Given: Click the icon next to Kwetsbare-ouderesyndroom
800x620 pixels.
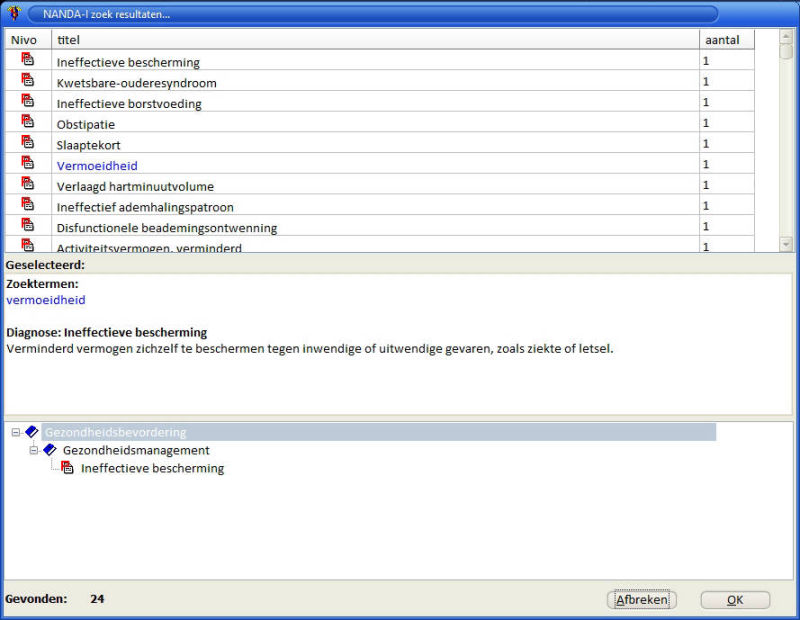Looking at the screenshot, I should [x=28, y=81].
